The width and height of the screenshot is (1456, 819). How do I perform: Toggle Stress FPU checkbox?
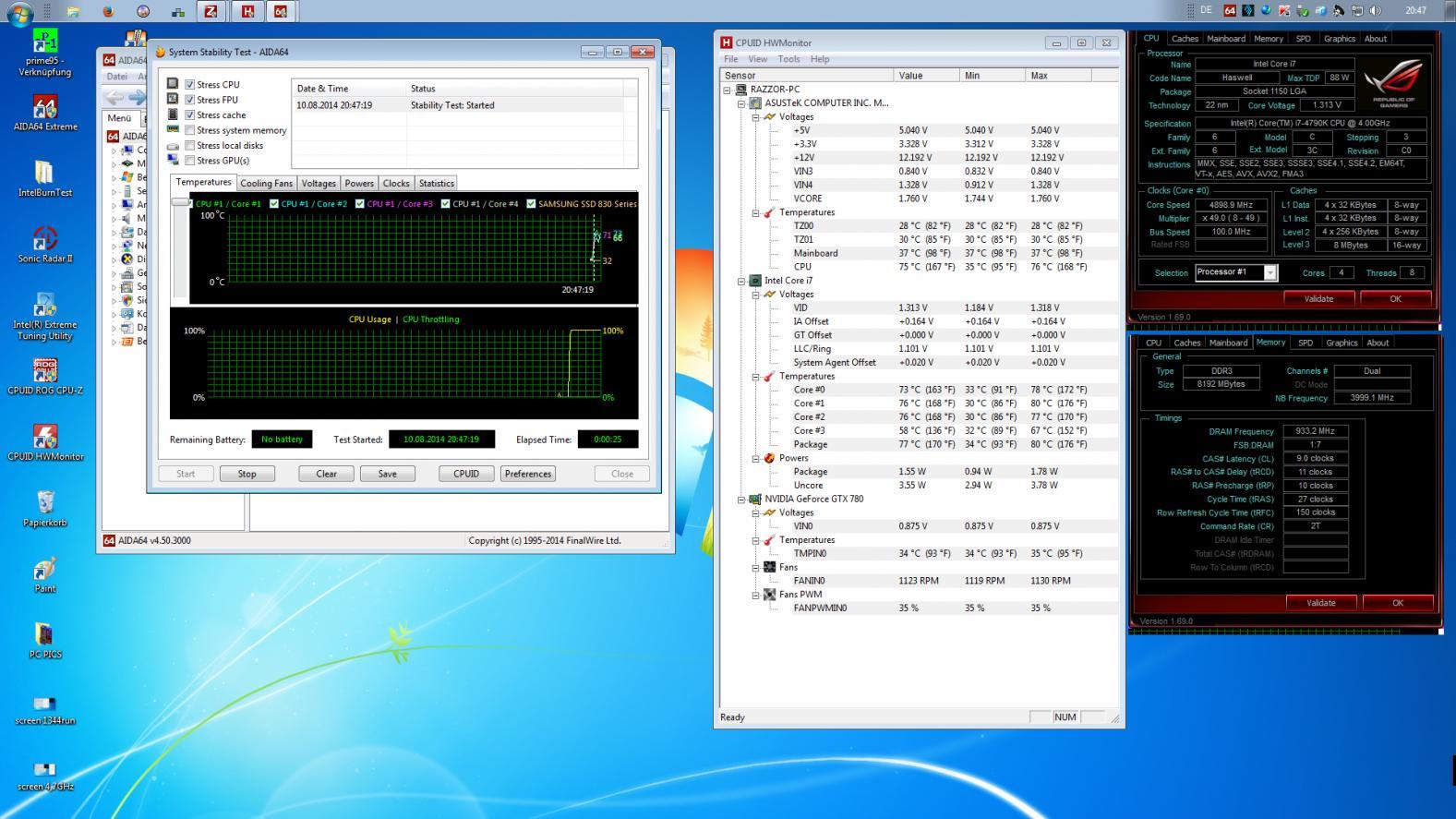[x=190, y=100]
